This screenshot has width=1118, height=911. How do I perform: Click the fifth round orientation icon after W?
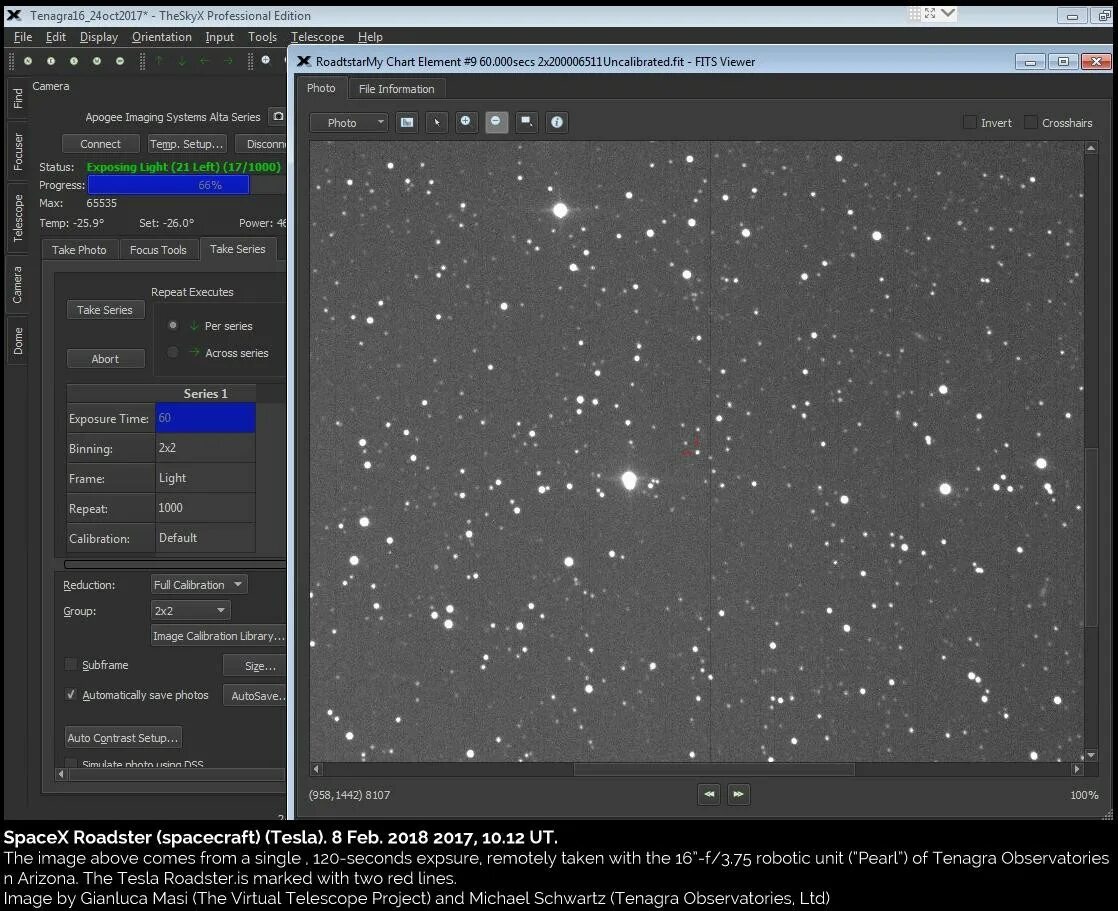(120, 61)
